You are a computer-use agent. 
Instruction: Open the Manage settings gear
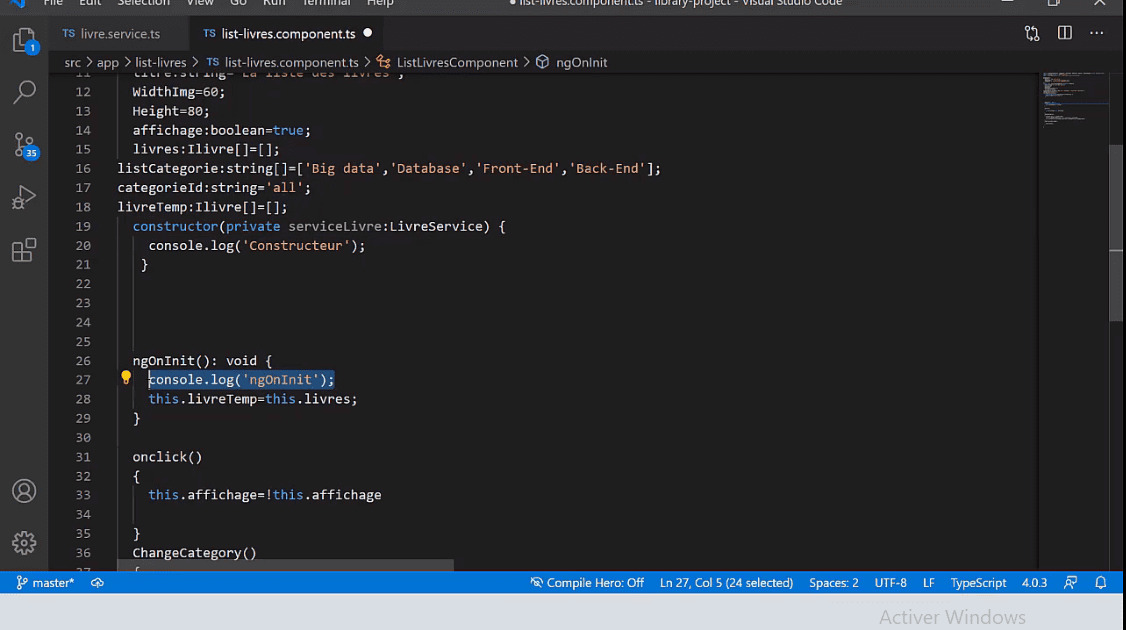pos(24,543)
